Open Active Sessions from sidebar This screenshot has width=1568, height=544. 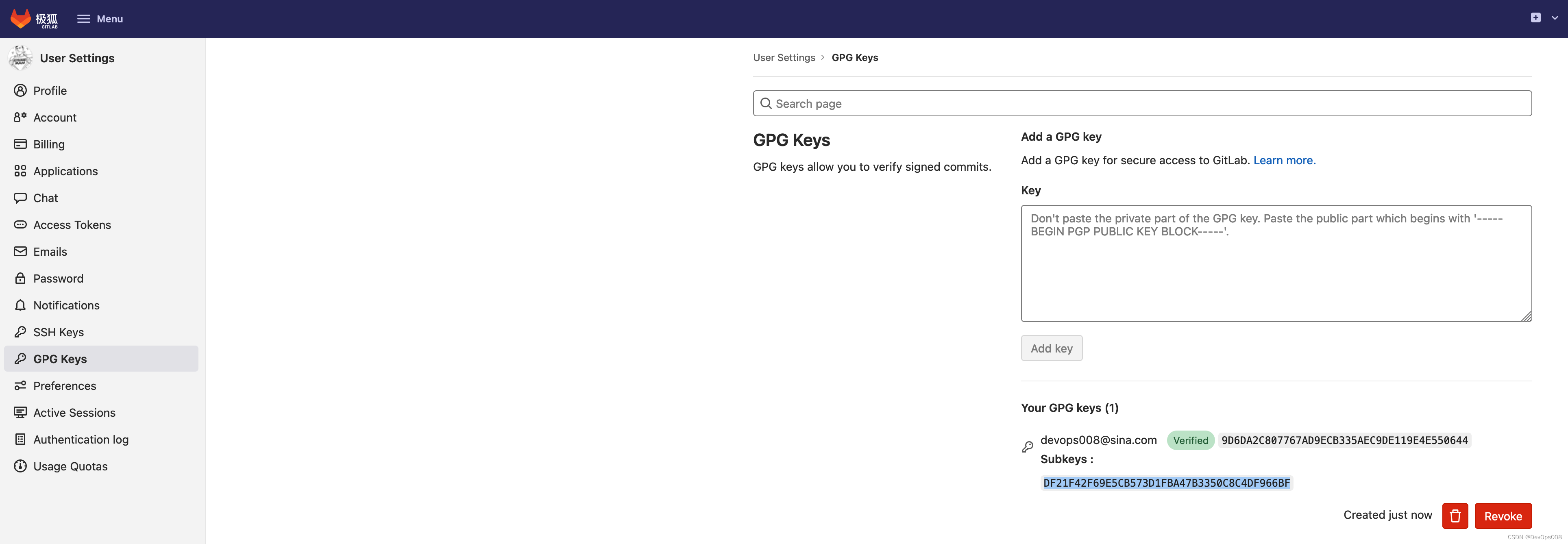click(74, 413)
